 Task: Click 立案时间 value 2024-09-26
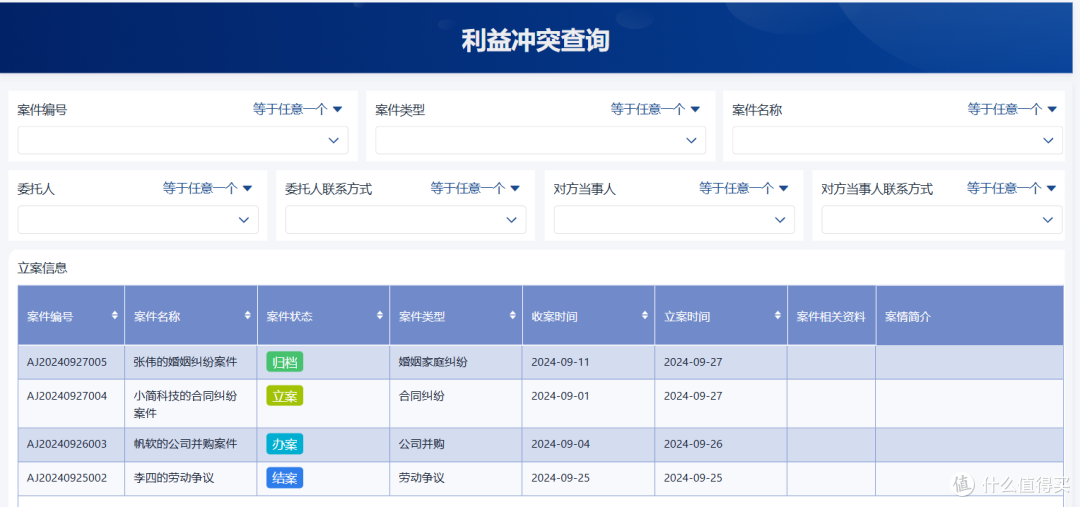(x=693, y=444)
